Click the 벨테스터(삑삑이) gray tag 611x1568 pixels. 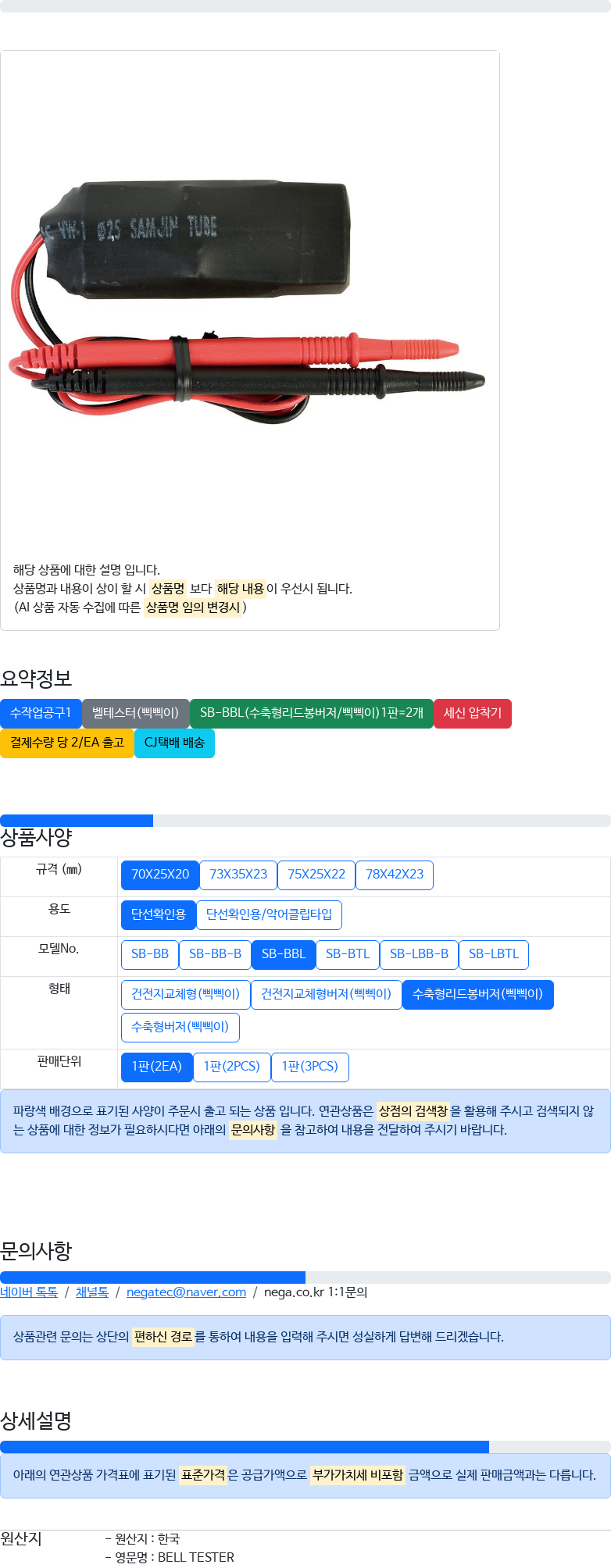pos(136,713)
